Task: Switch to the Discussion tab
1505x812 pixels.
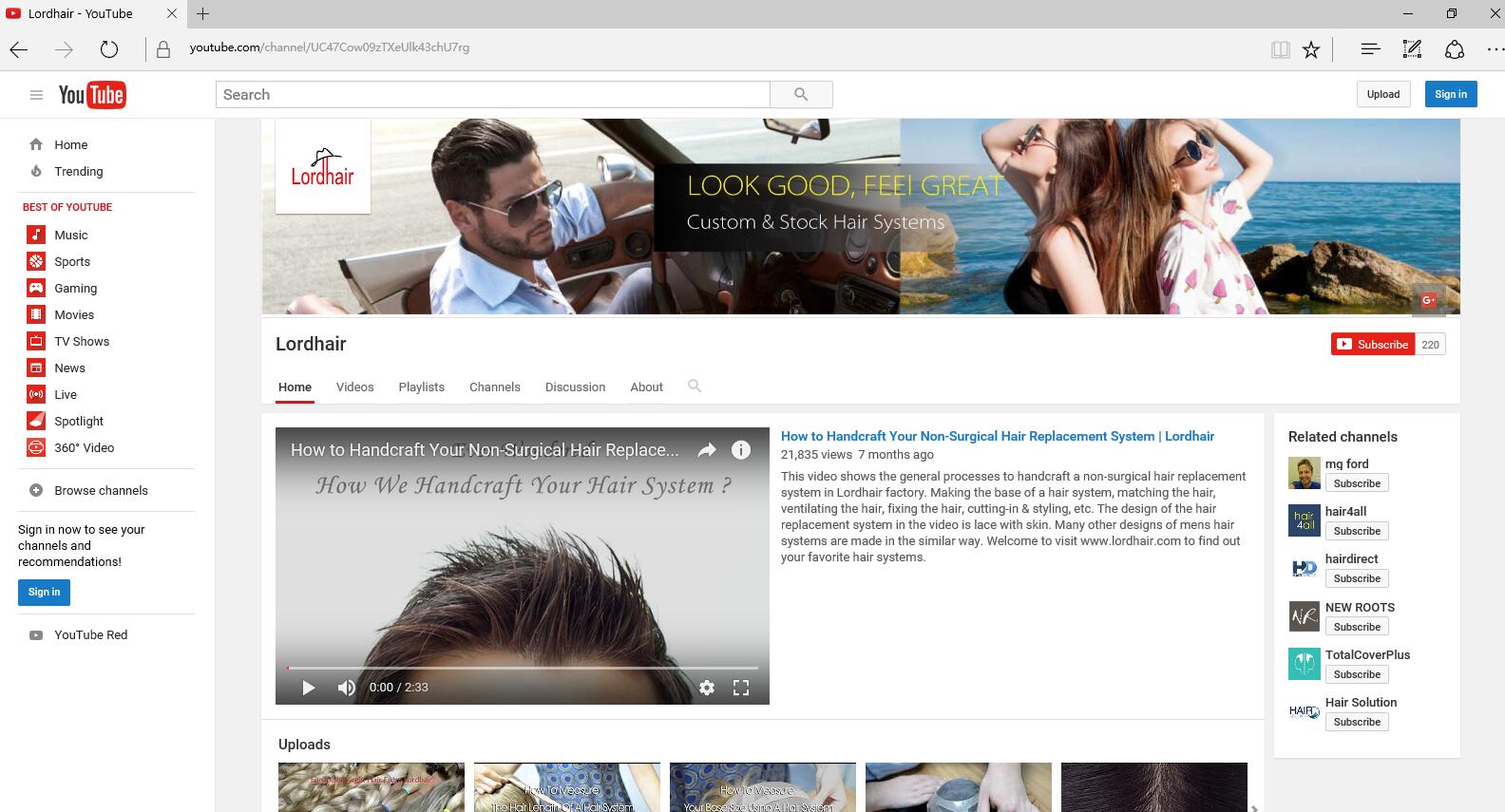Action: pyautogui.click(x=575, y=387)
